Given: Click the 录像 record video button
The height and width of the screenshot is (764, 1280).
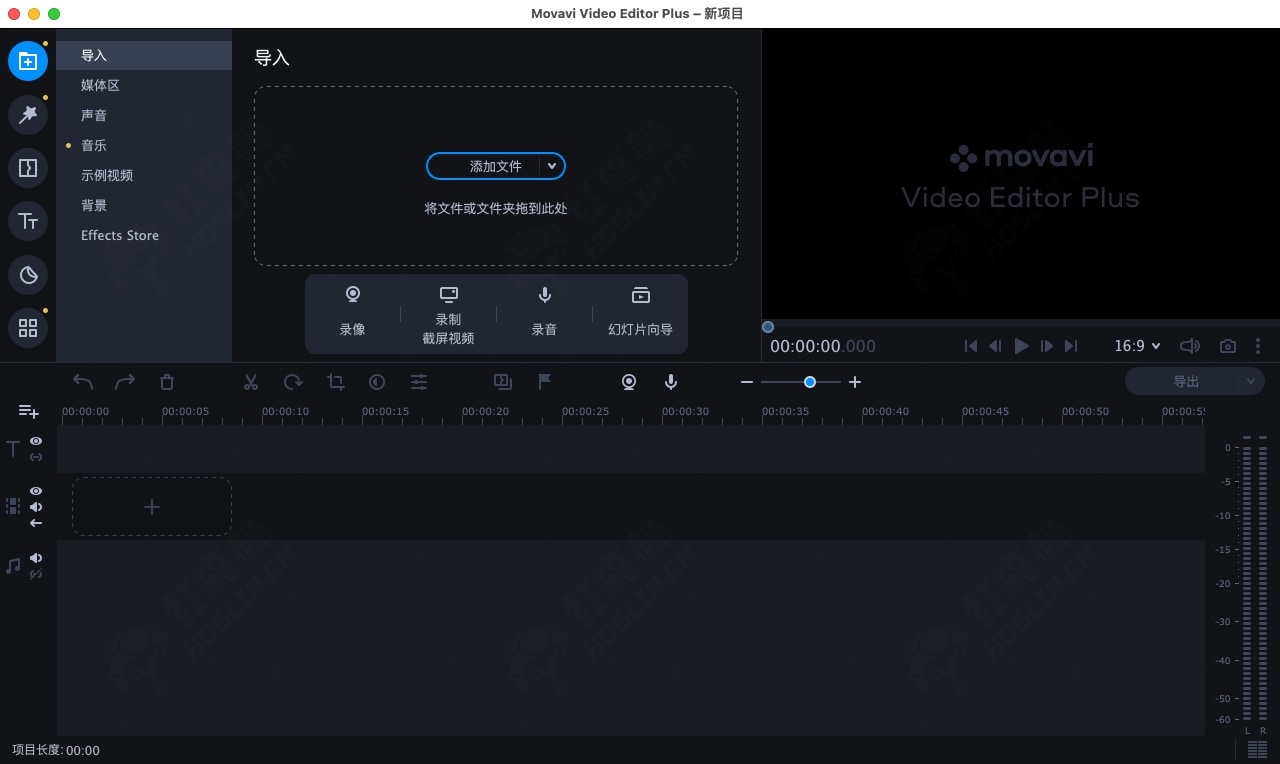Looking at the screenshot, I should [x=352, y=313].
